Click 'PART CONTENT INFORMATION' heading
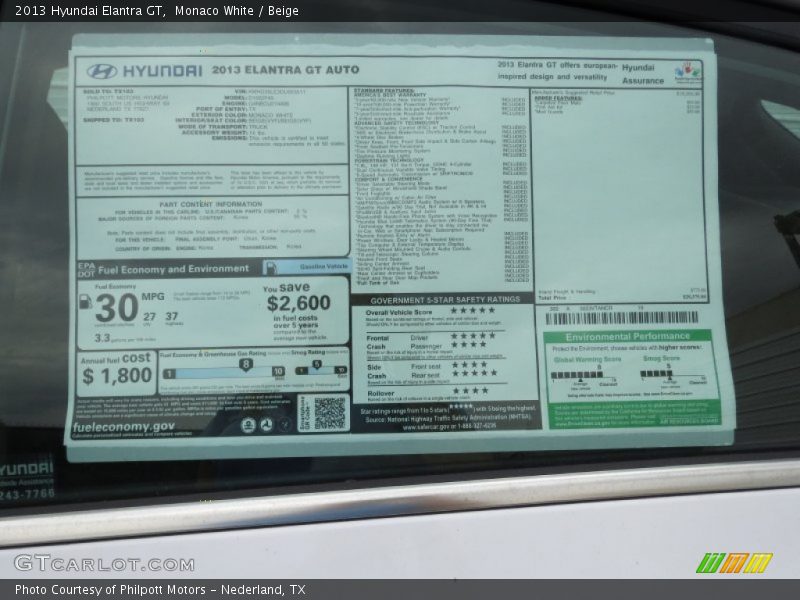 click(x=211, y=204)
